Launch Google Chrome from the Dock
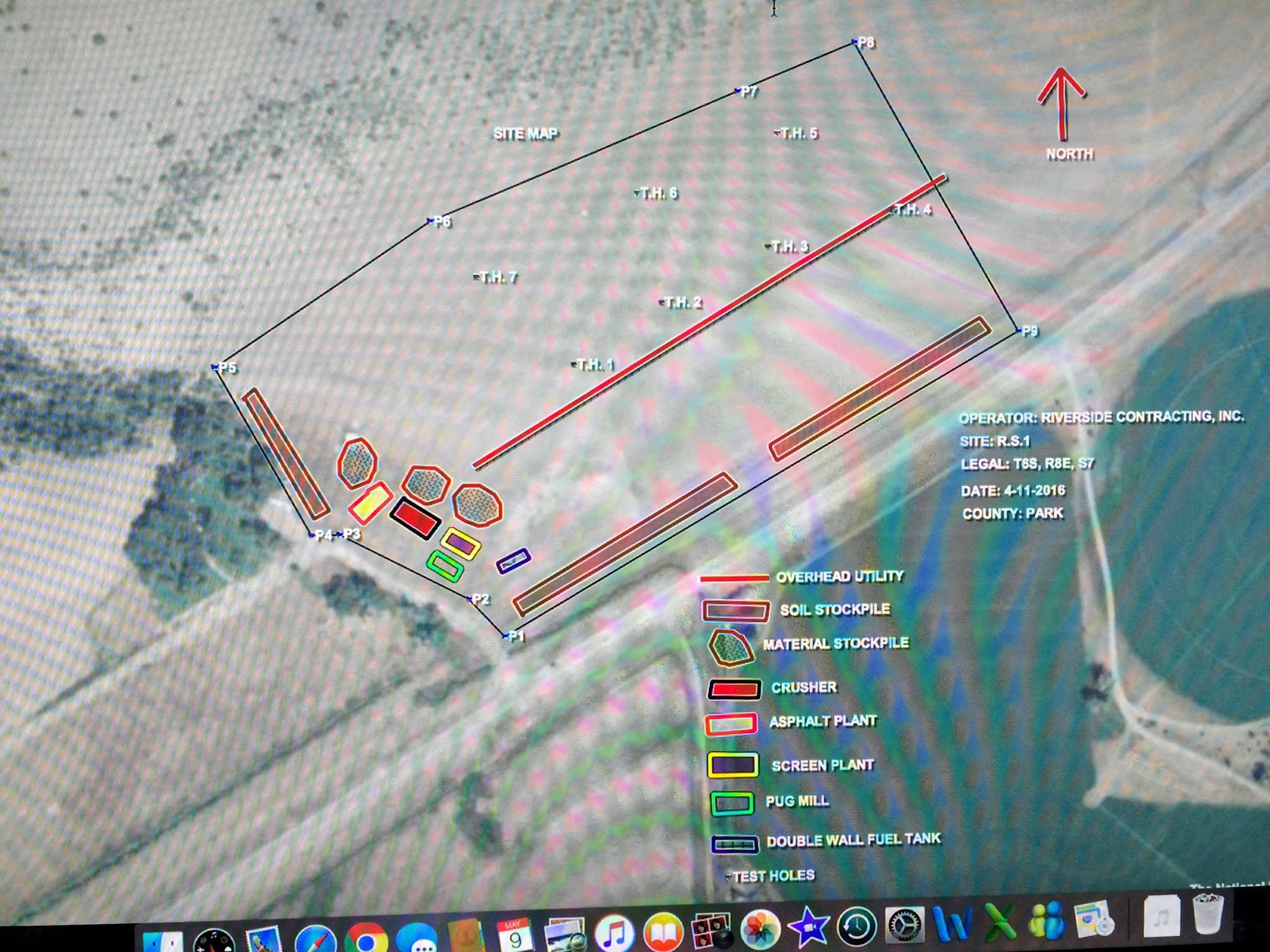 [366, 938]
